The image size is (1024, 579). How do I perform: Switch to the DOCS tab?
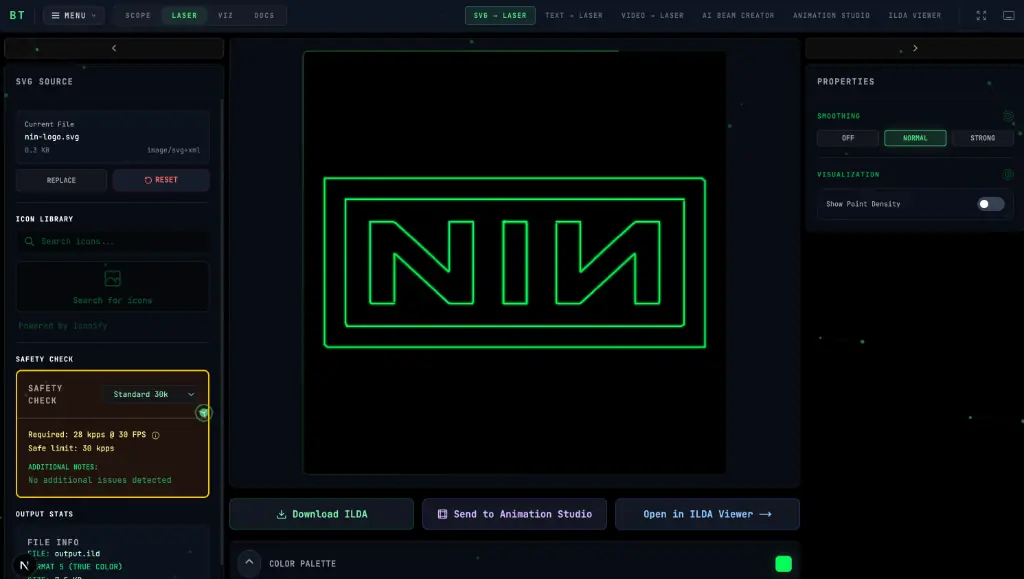[264, 15]
